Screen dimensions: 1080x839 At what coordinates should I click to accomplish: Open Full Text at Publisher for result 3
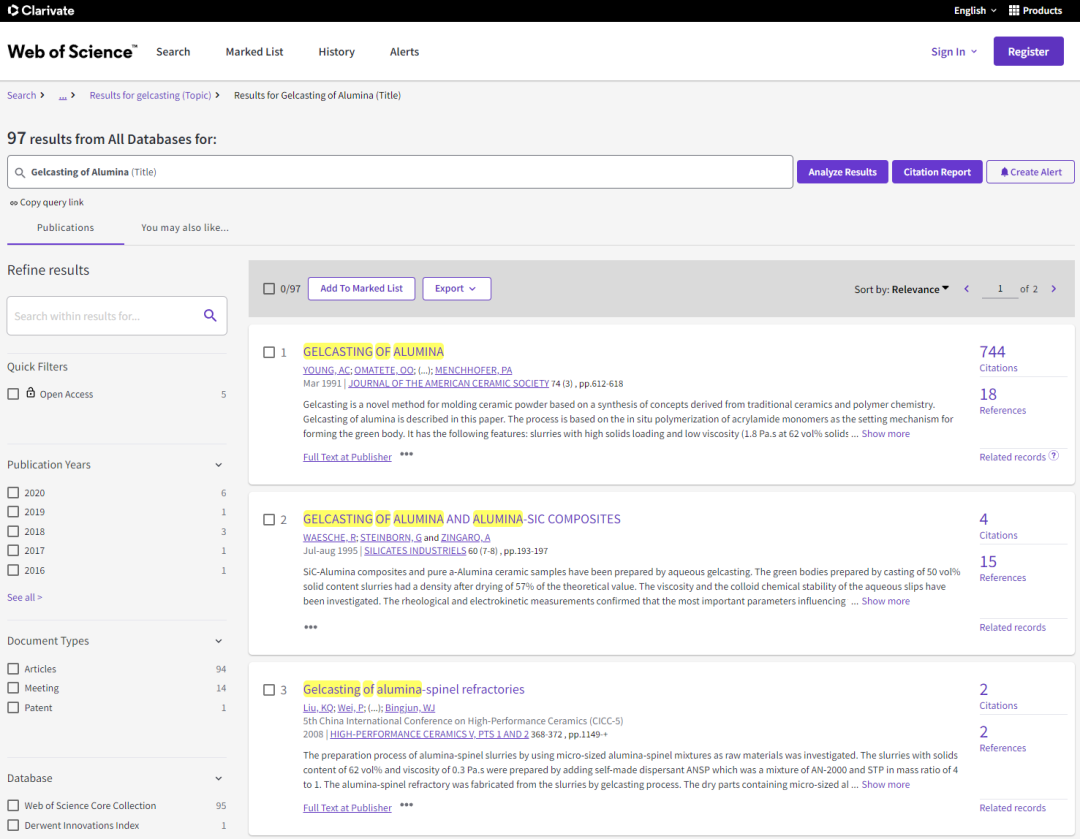pos(347,808)
